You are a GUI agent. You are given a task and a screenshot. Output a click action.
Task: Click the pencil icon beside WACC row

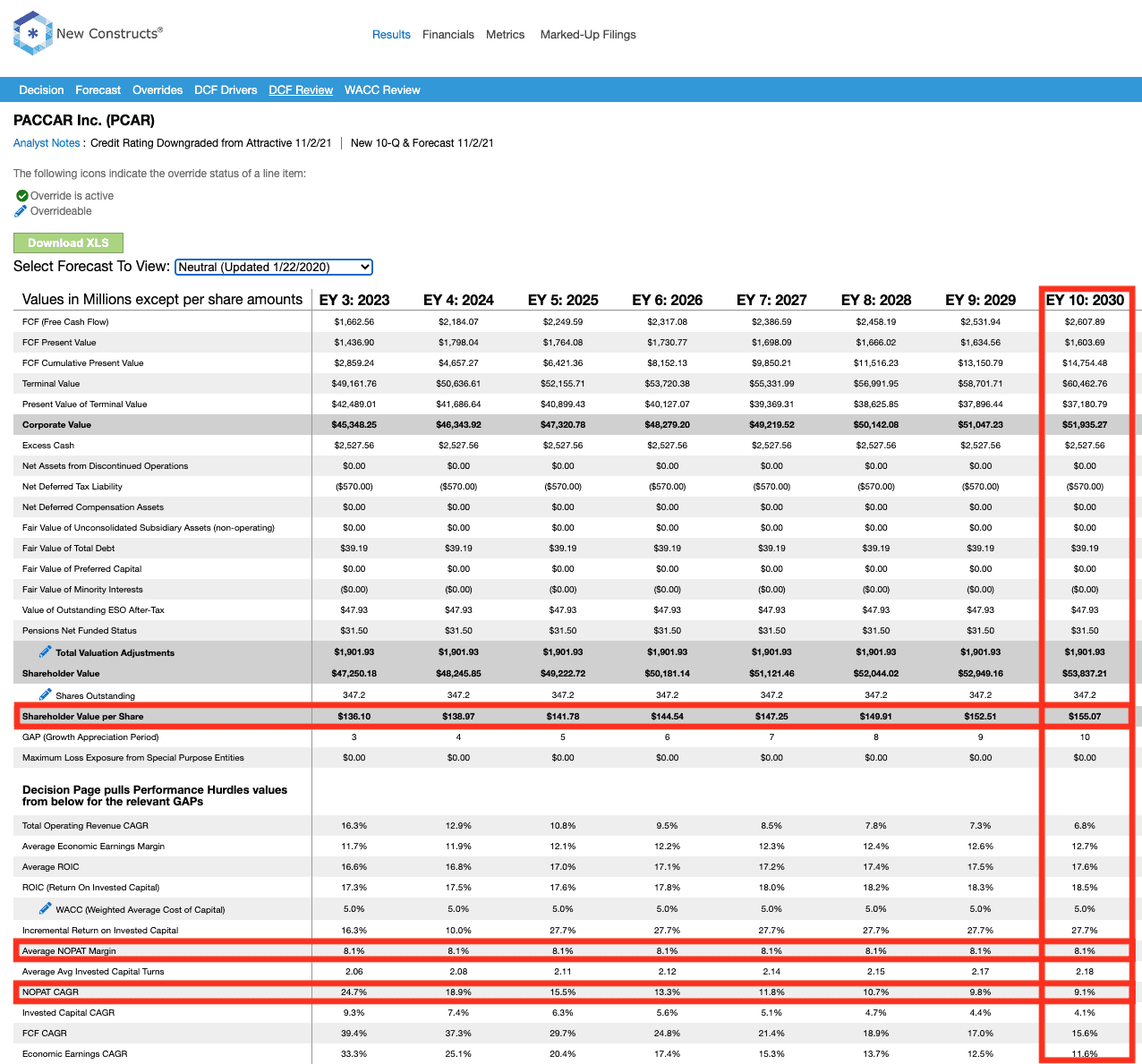45,908
